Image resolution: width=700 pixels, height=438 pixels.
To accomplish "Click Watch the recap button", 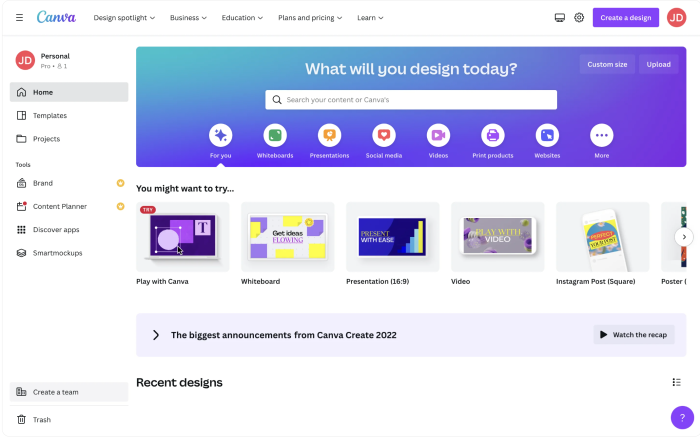I will coord(633,334).
